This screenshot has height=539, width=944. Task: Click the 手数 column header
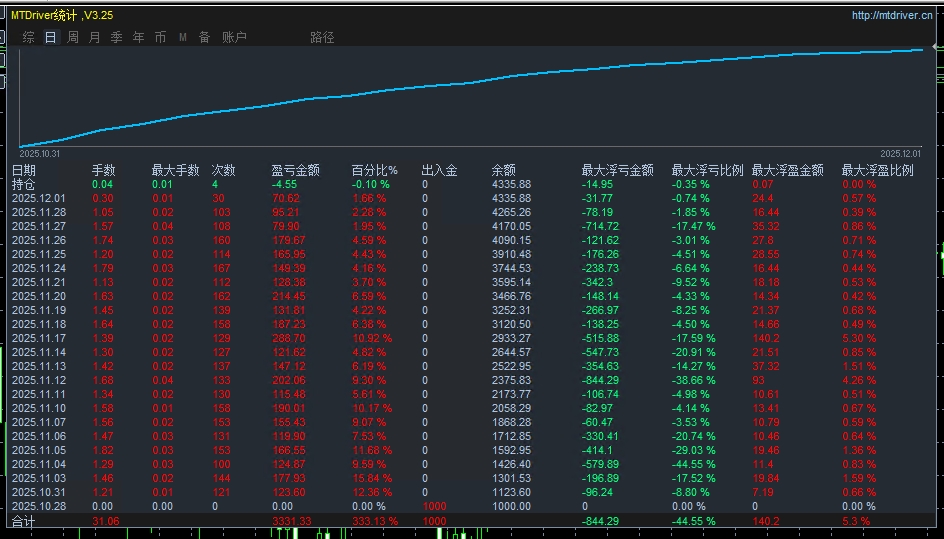tap(103, 170)
